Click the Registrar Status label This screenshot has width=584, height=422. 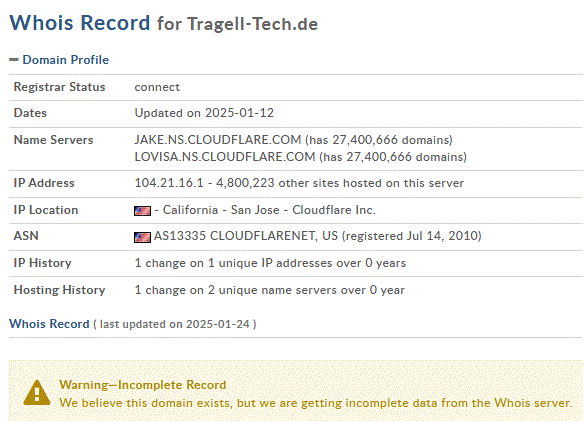click(60, 87)
